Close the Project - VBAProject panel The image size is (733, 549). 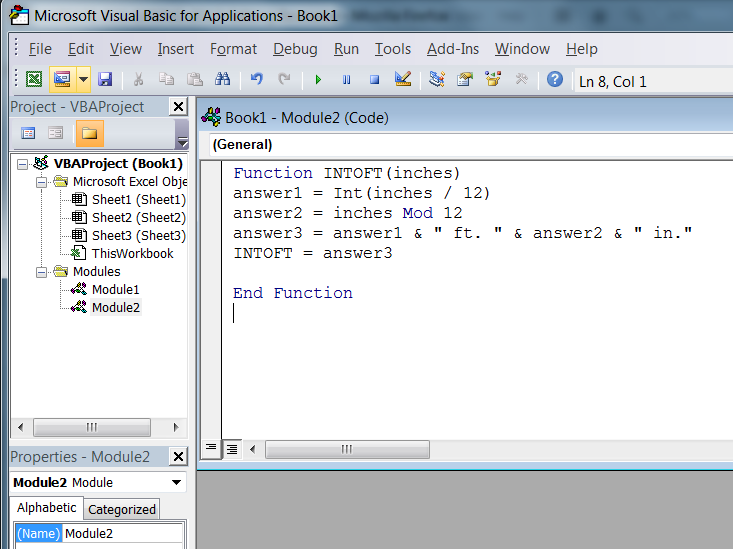pyautogui.click(x=178, y=107)
